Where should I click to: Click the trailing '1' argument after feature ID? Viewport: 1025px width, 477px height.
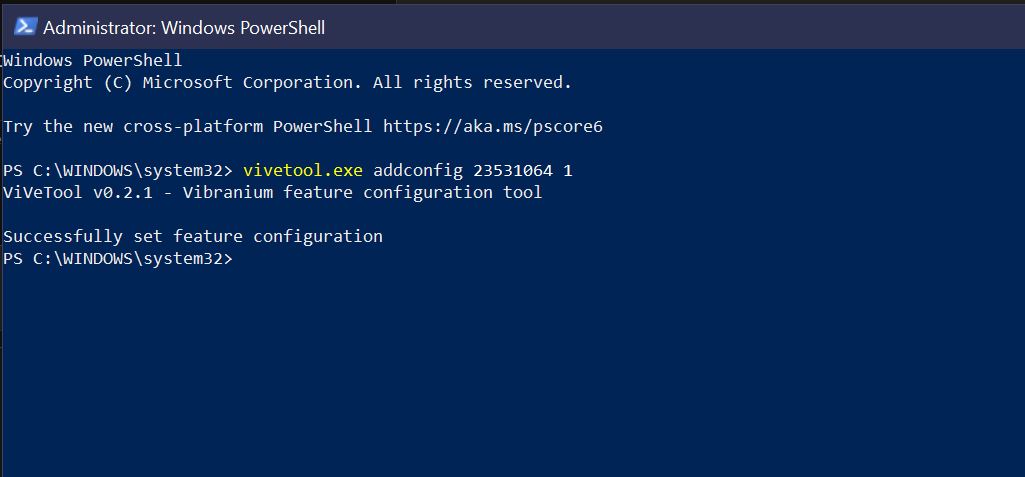568,171
